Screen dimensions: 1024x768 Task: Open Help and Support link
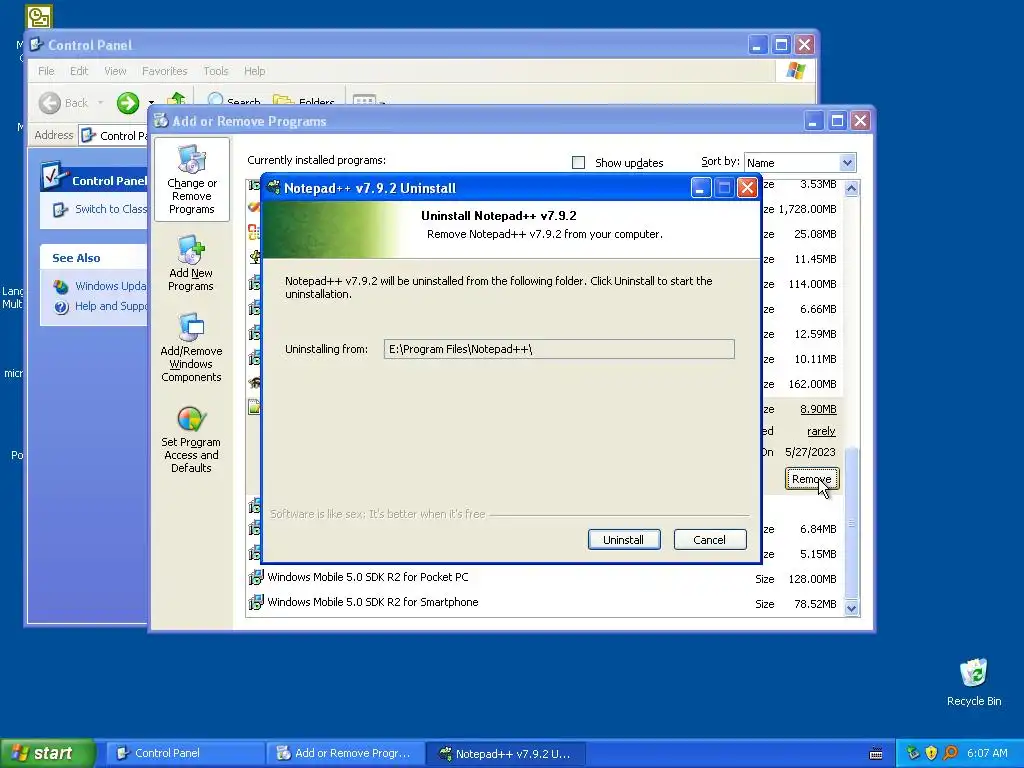(x=110, y=306)
